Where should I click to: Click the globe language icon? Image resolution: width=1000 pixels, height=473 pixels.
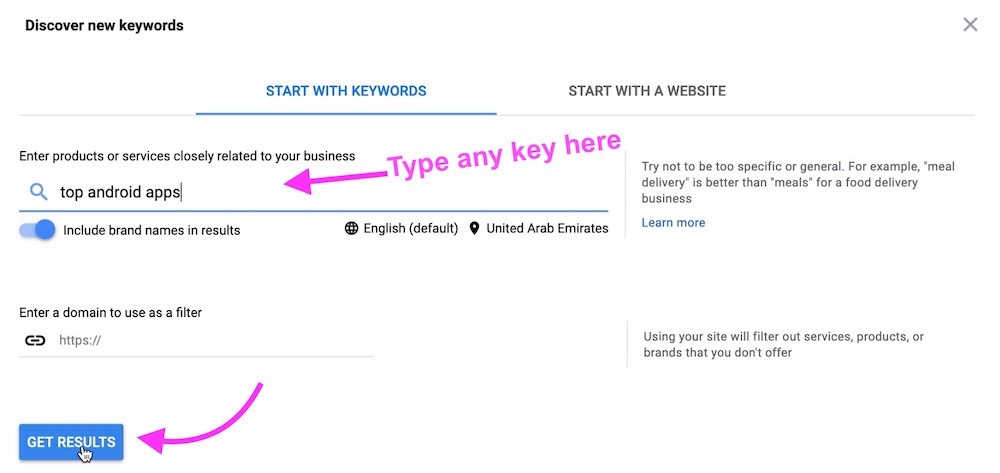pyautogui.click(x=351, y=228)
